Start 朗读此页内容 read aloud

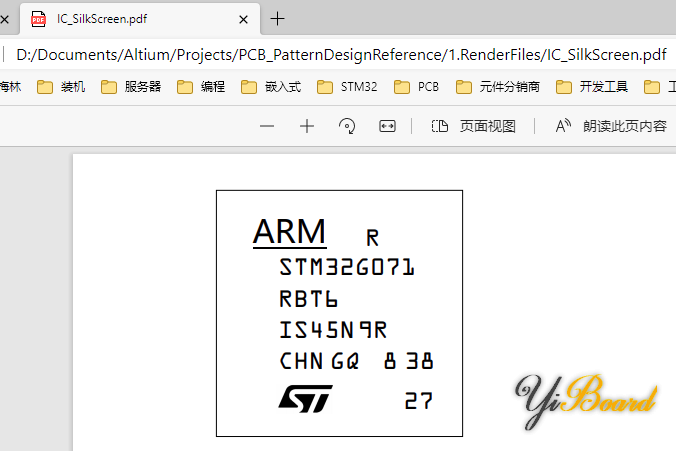coord(611,126)
